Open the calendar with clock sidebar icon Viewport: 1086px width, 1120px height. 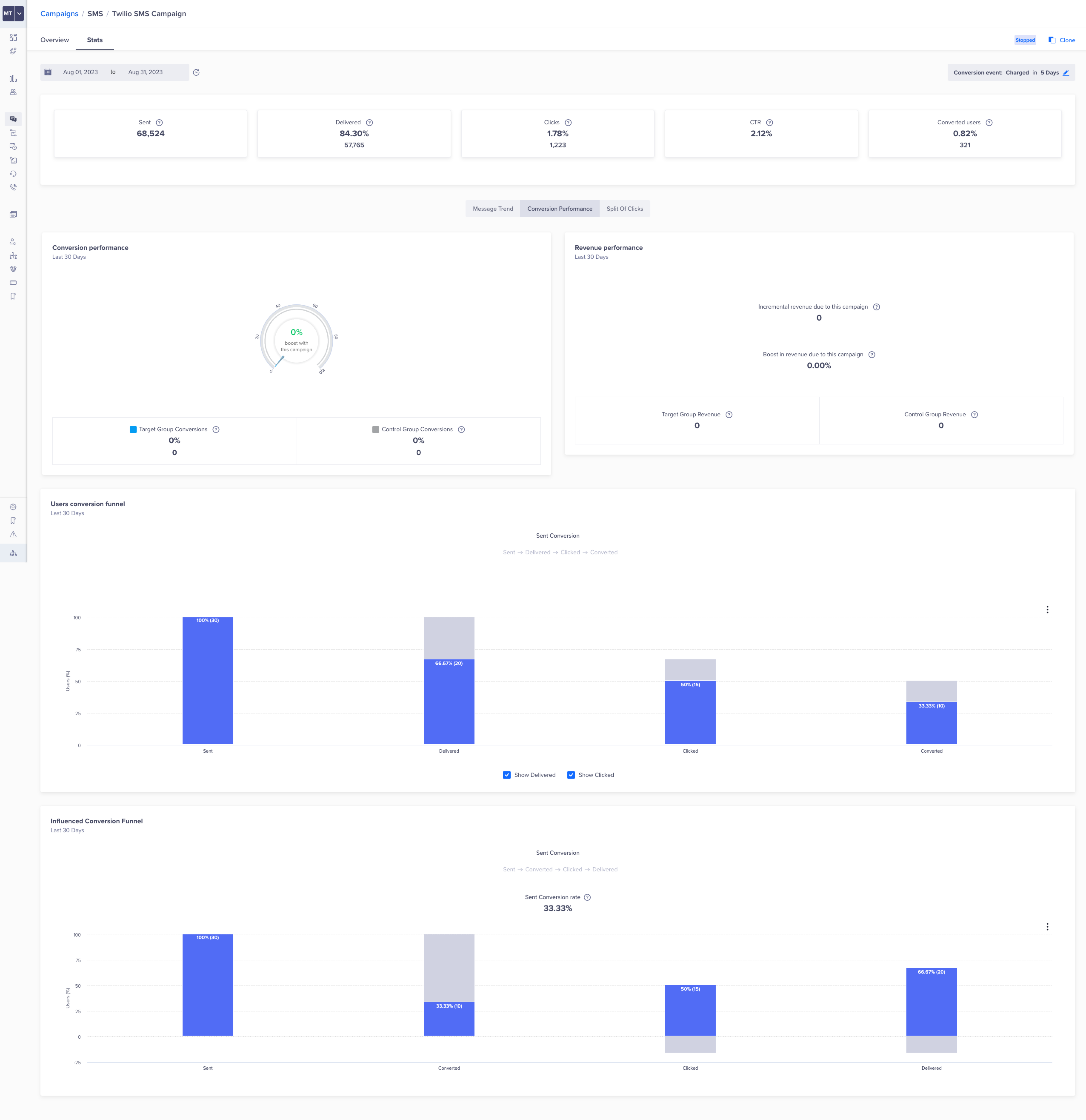pyautogui.click(x=13, y=147)
